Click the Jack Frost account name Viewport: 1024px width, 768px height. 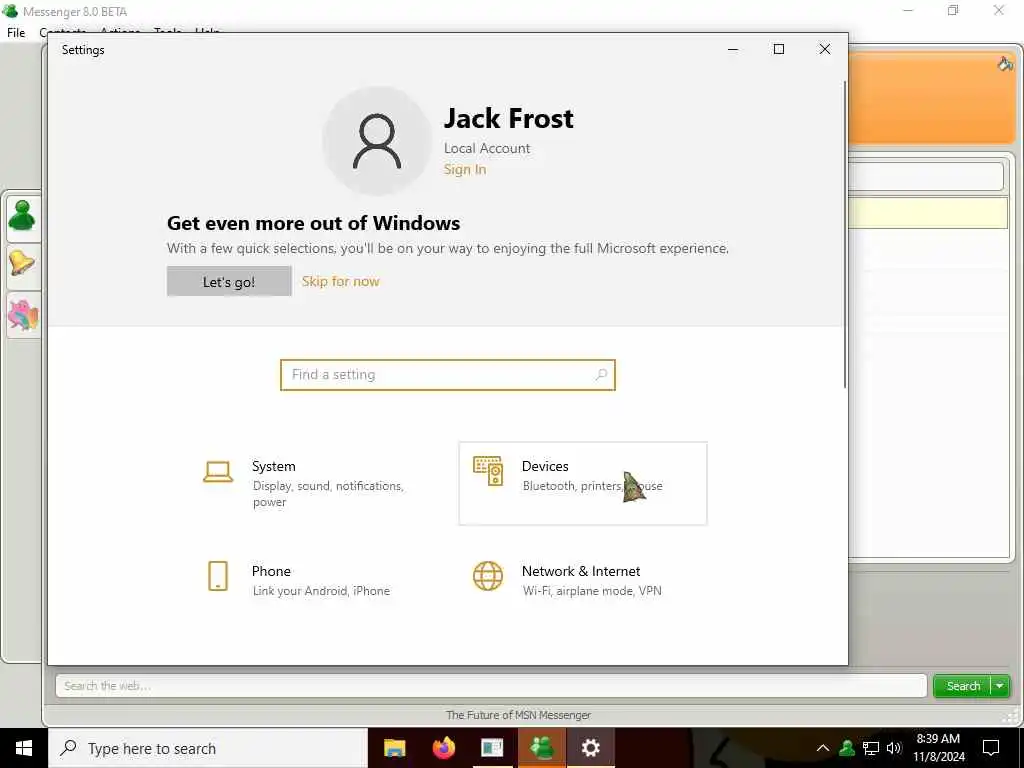tap(509, 118)
